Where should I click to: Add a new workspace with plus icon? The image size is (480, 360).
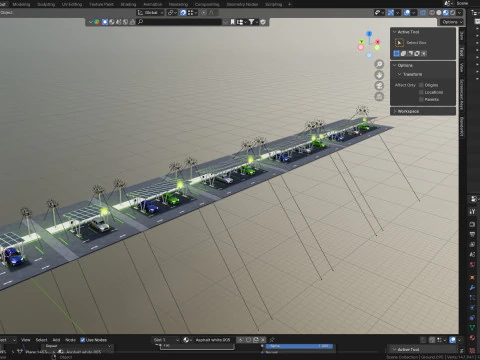click(x=289, y=4)
